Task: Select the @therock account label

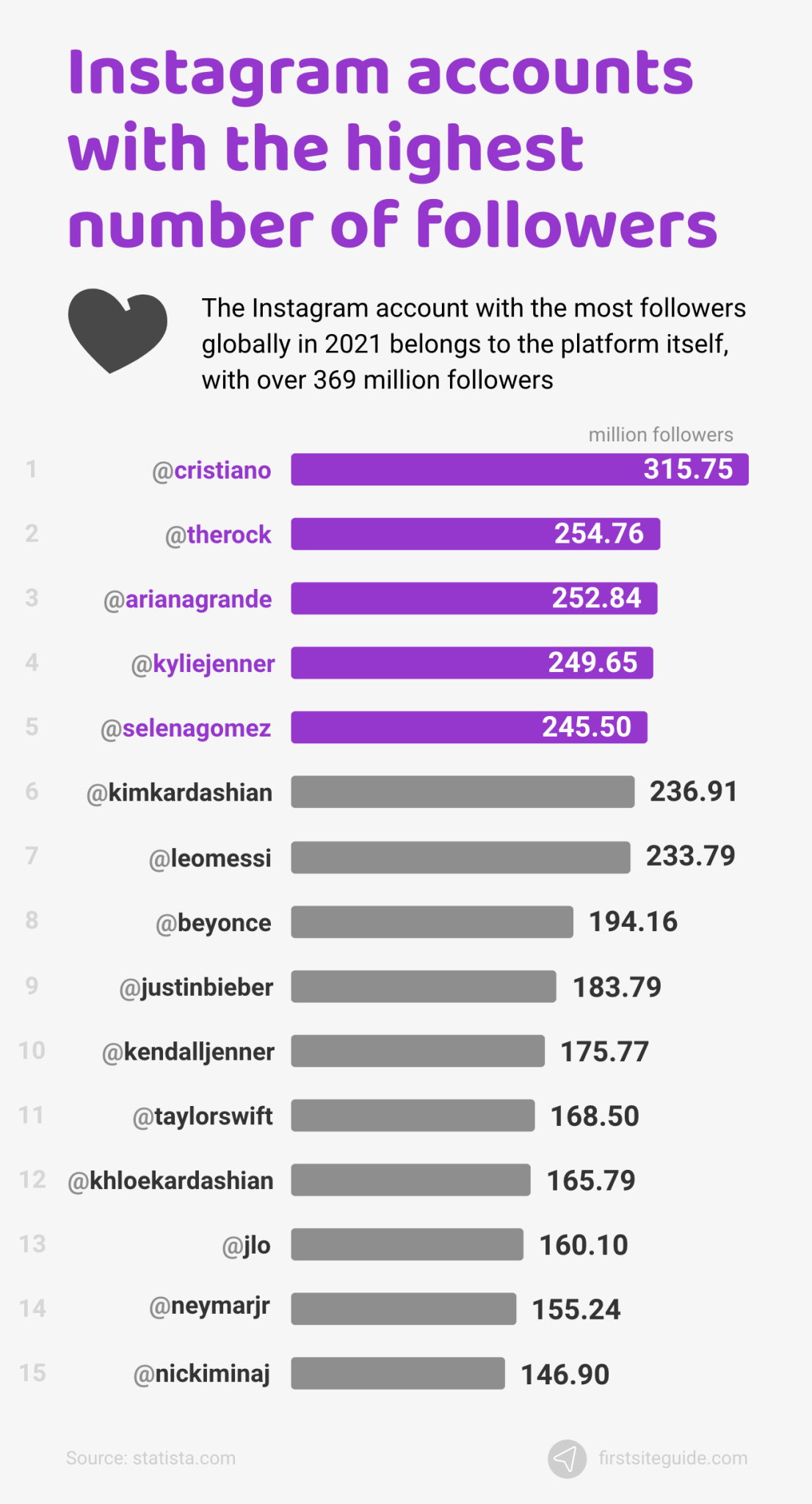Action: pos(218,535)
